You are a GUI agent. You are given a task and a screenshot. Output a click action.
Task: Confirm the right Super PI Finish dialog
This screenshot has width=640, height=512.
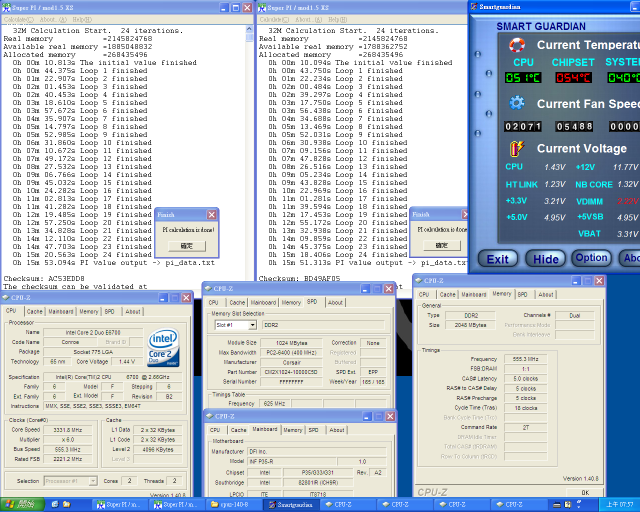(442, 245)
